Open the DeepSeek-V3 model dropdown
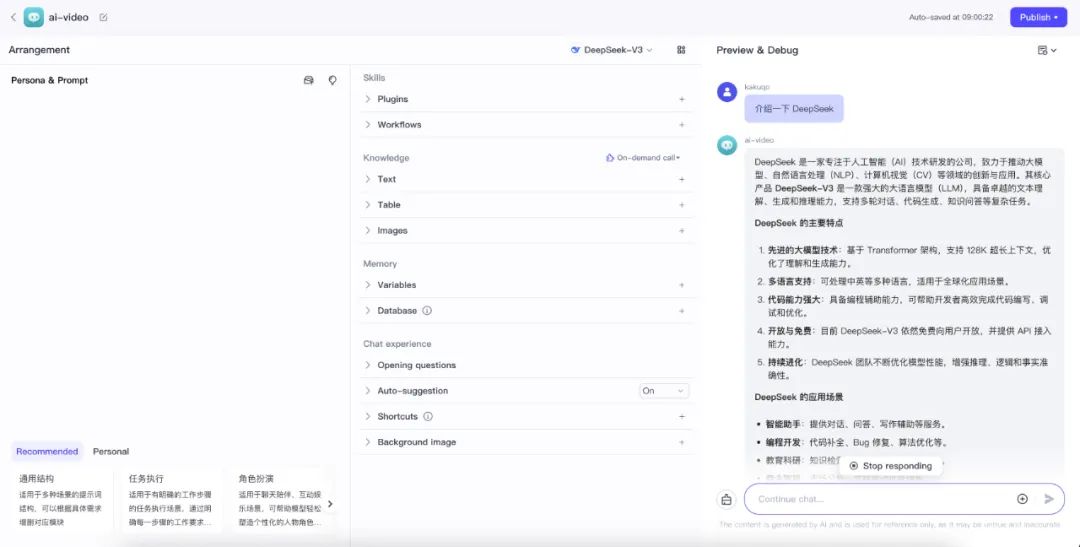 point(612,50)
